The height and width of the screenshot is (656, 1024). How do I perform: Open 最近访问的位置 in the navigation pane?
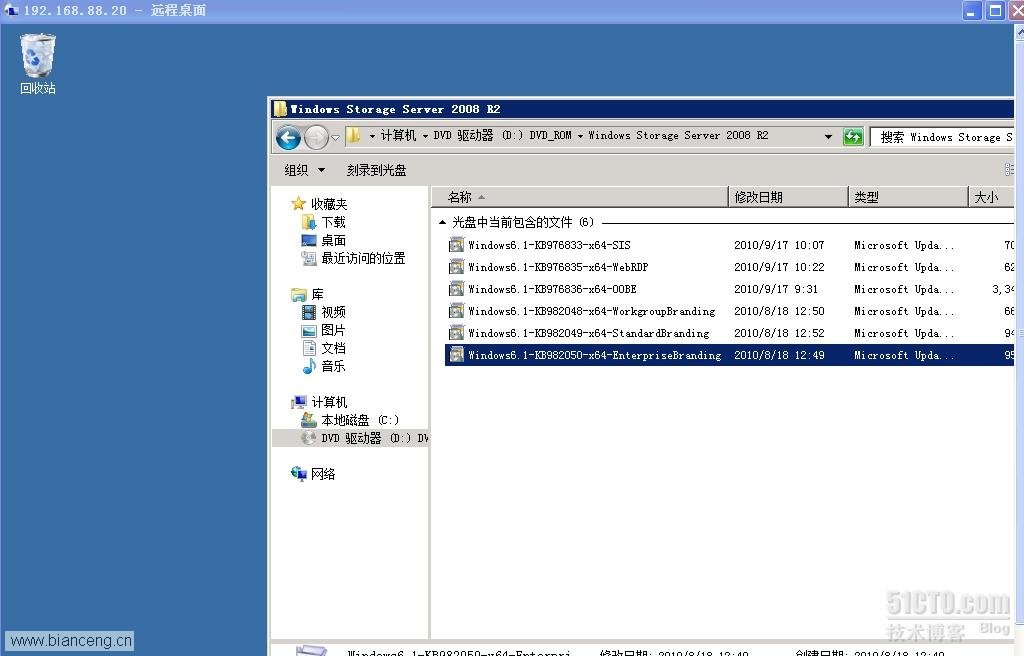click(363, 258)
